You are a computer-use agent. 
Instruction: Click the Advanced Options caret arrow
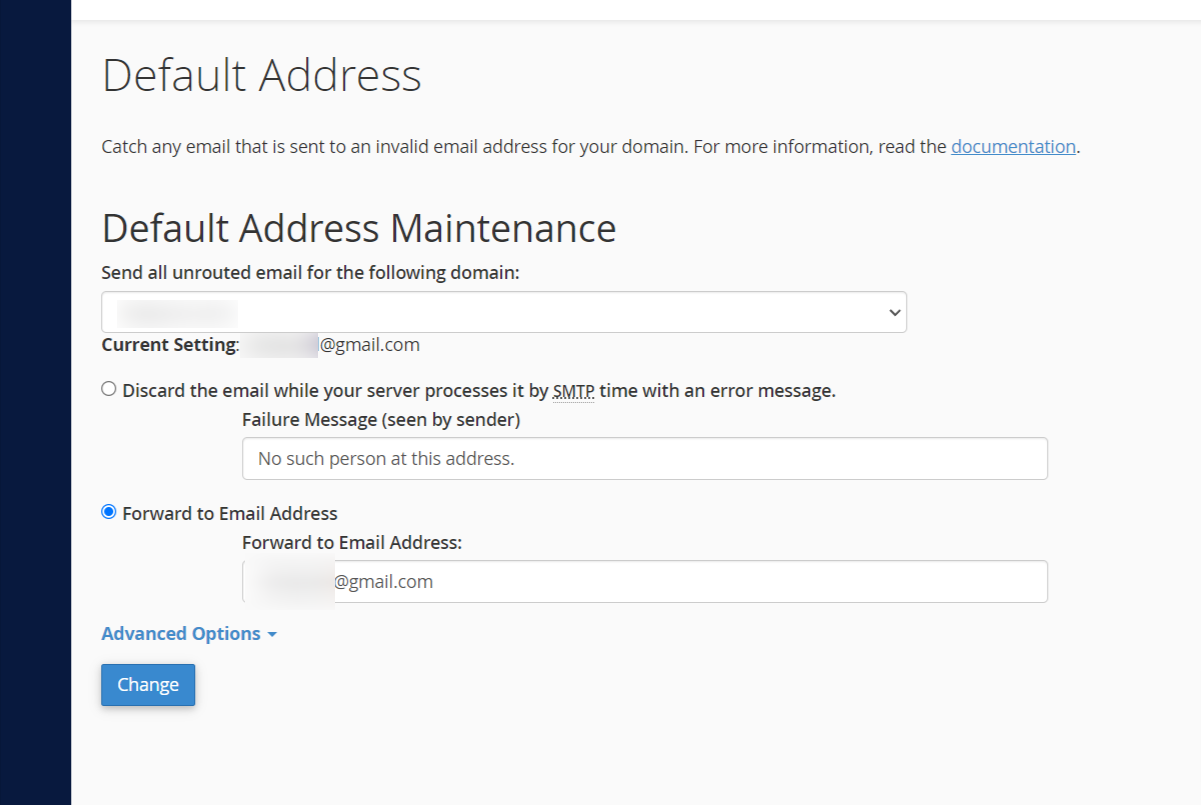click(x=271, y=634)
